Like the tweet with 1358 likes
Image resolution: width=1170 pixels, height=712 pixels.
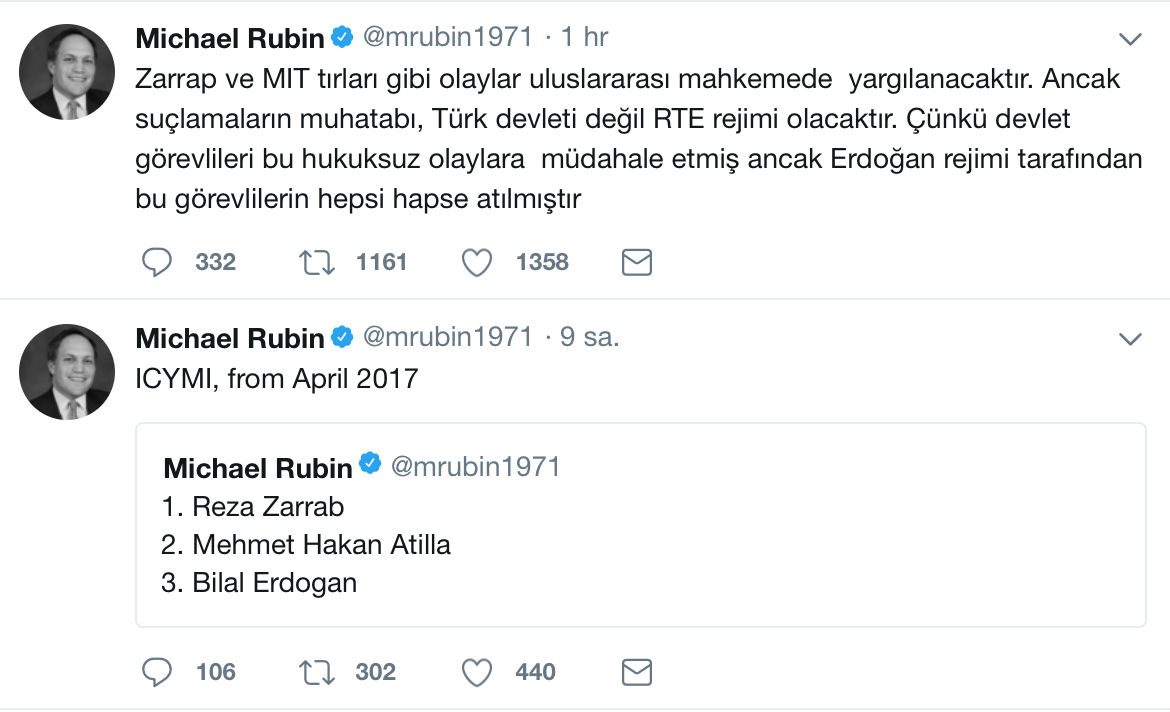[x=477, y=262]
